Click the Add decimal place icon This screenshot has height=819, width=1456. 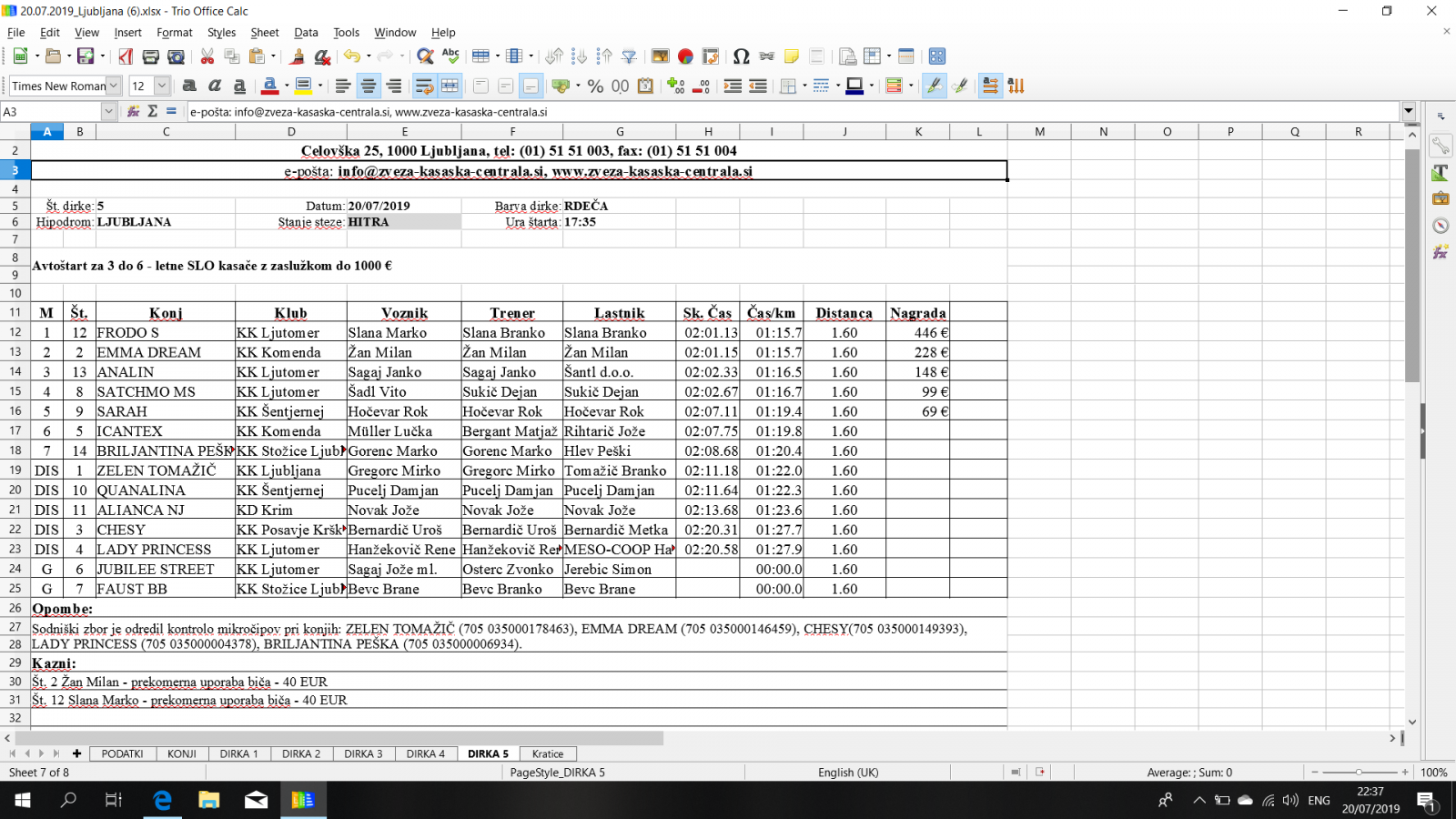(x=675, y=86)
